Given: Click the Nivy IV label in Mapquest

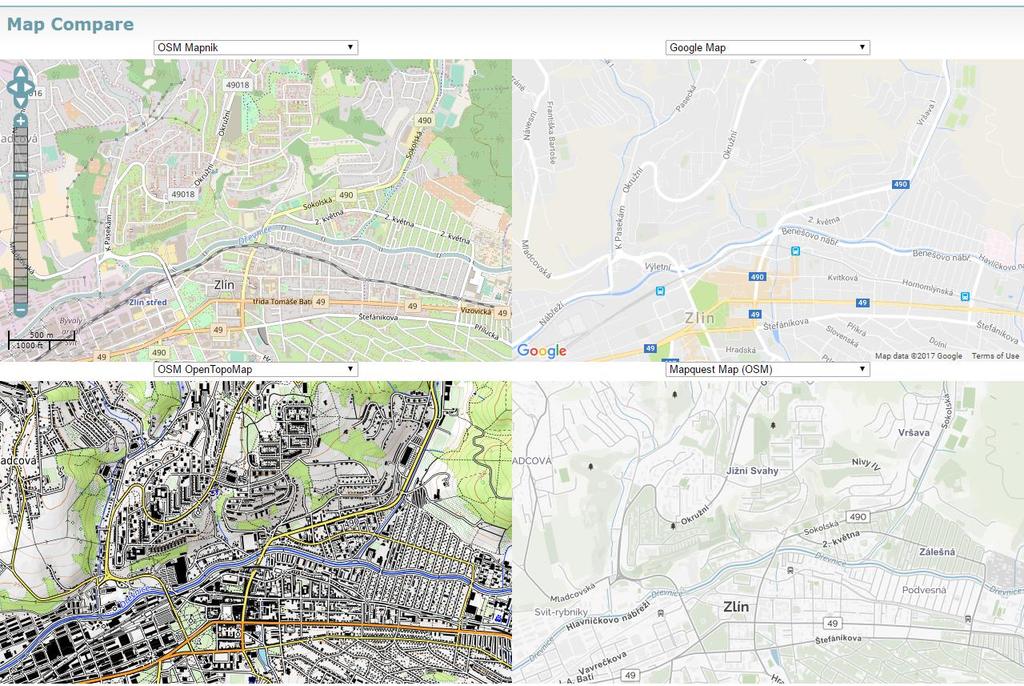Looking at the screenshot, I should pyautogui.click(x=867, y=464).
